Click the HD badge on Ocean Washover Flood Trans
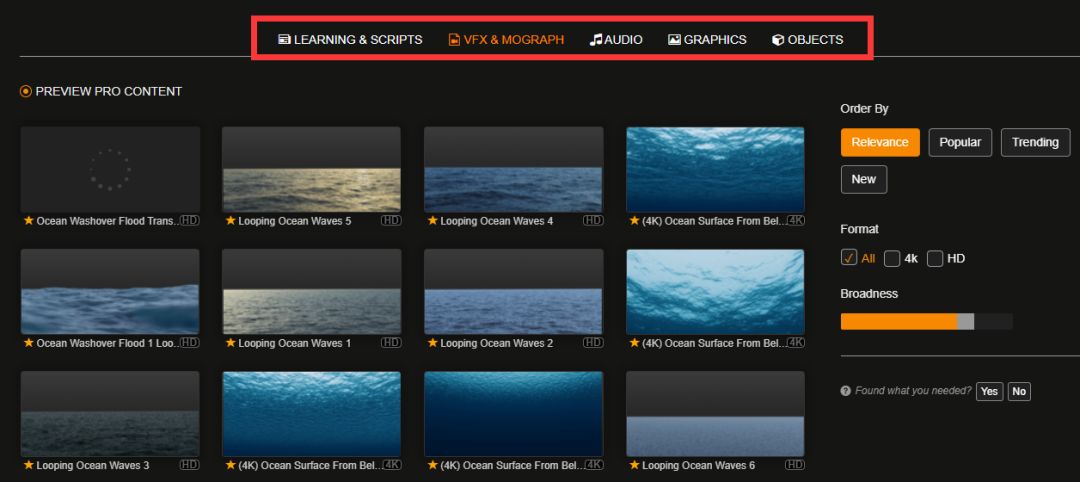The width and height of the screenshot is (1080, 482). point(189,220)
